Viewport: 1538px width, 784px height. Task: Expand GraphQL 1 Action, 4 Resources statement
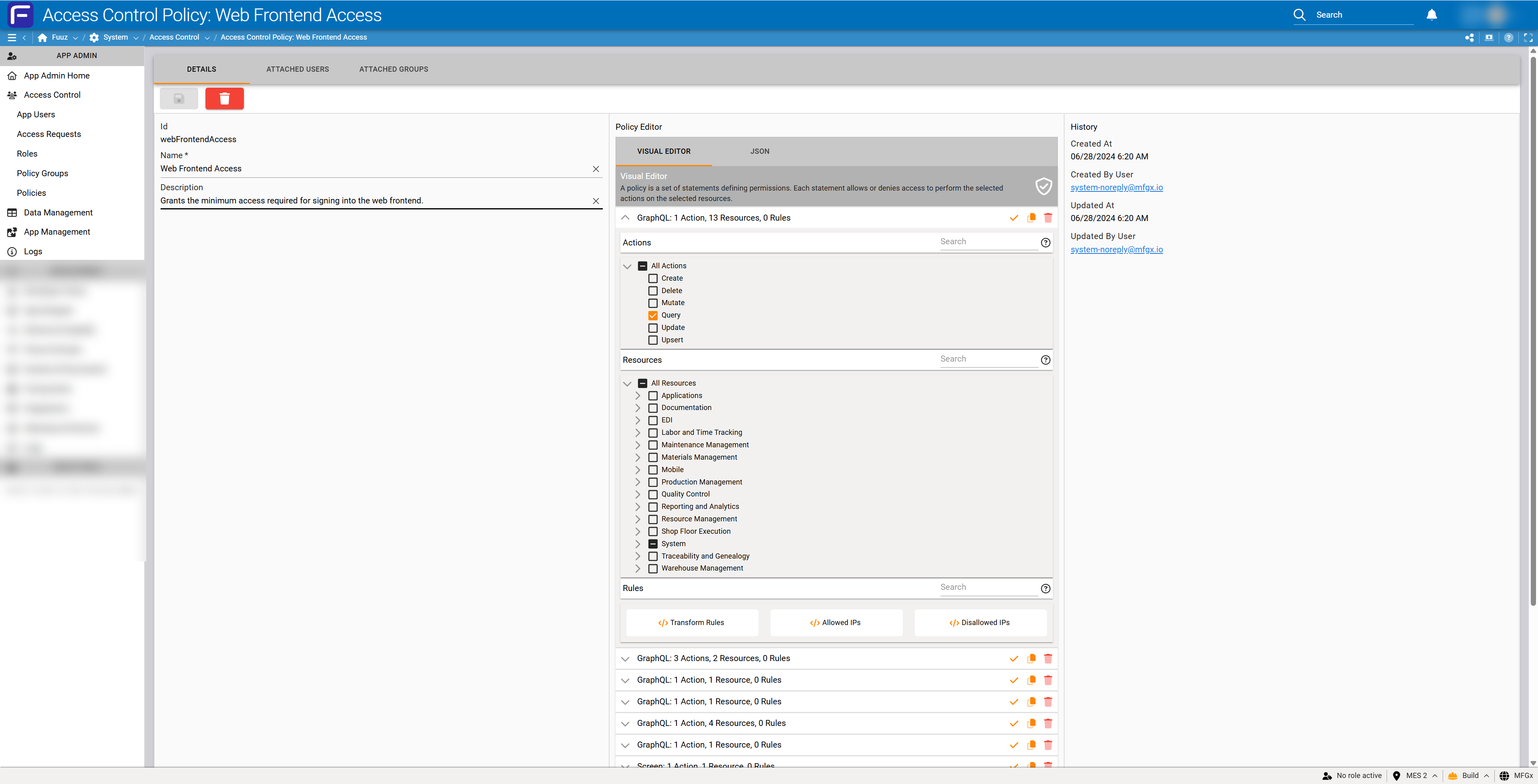click(625, 724)
